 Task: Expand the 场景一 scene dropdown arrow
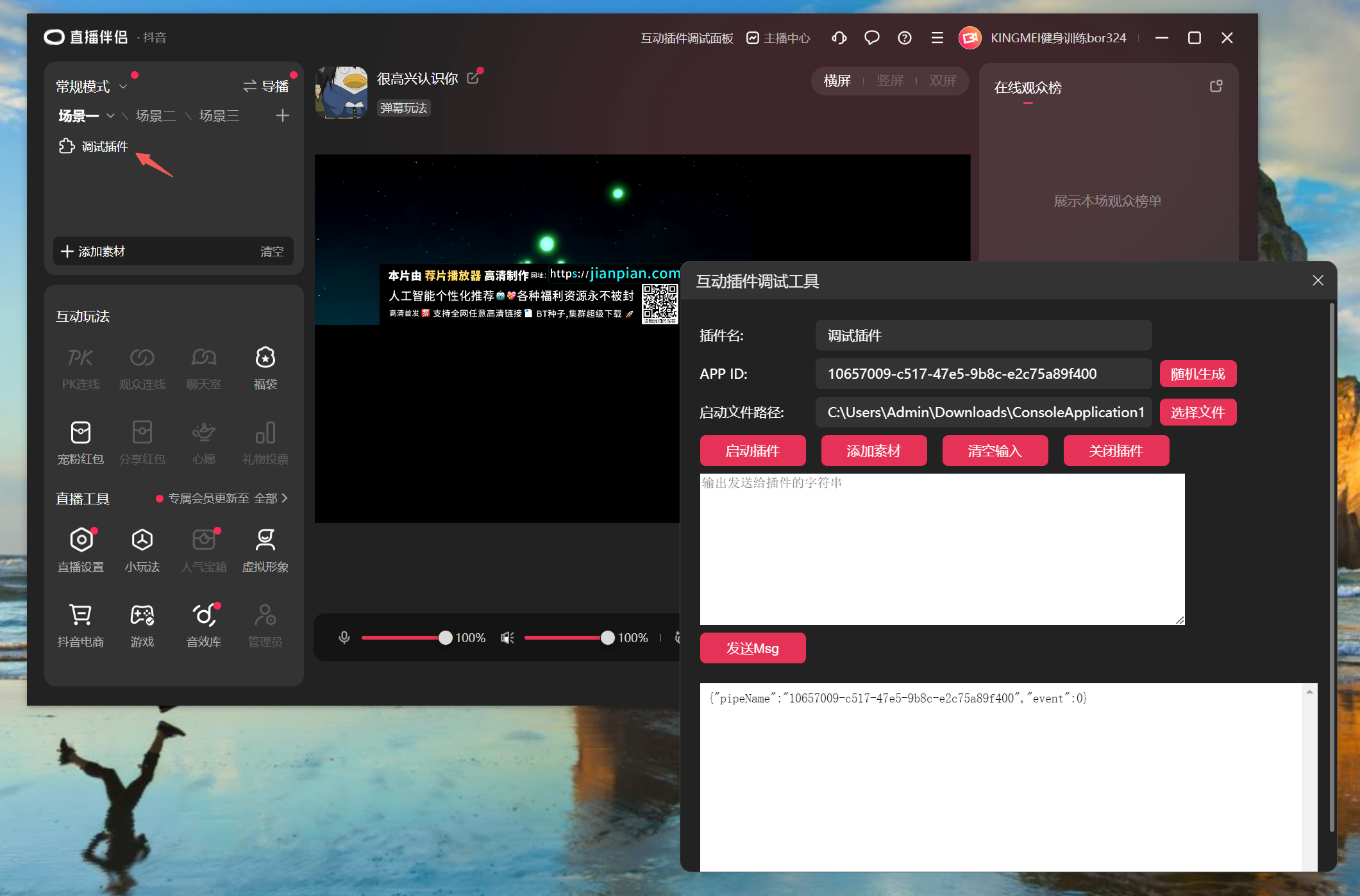pos(111,115)
